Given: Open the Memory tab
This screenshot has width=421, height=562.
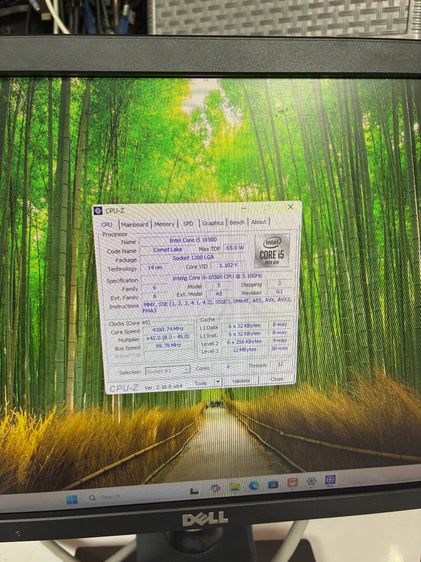Looking at the screenshot, I should pyautogui.click(x=164, y=224).
